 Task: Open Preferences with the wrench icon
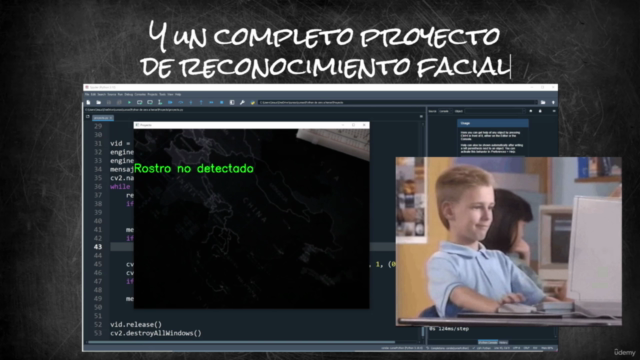242,102
